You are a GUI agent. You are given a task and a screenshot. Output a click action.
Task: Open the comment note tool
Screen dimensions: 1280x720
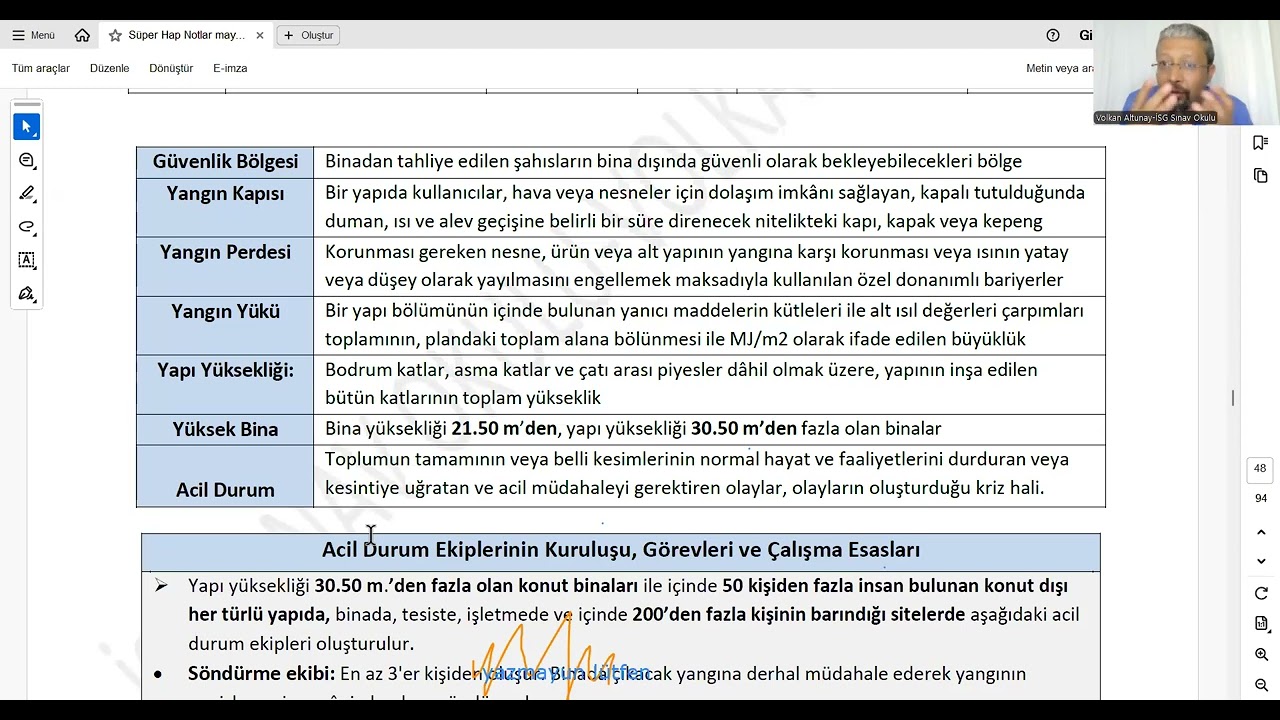coord(27,161)
